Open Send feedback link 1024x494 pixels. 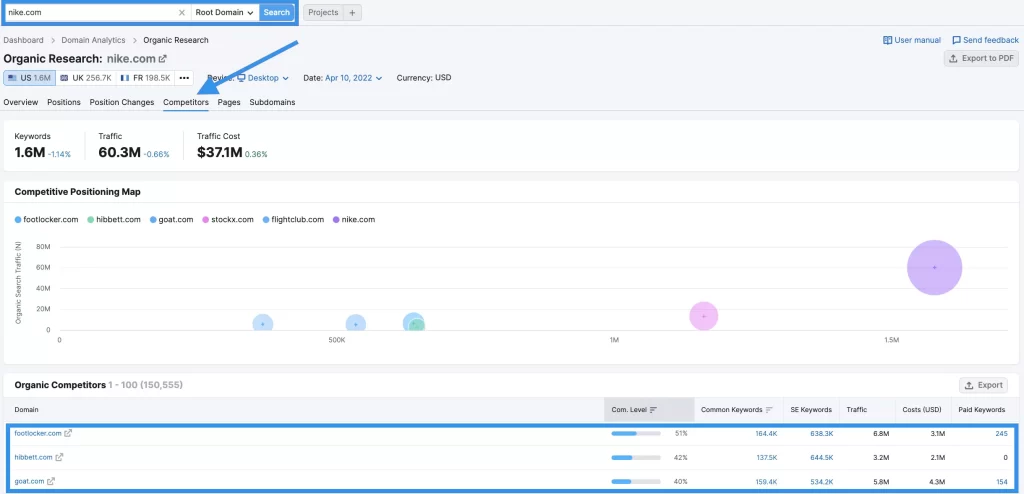[985, 40]
